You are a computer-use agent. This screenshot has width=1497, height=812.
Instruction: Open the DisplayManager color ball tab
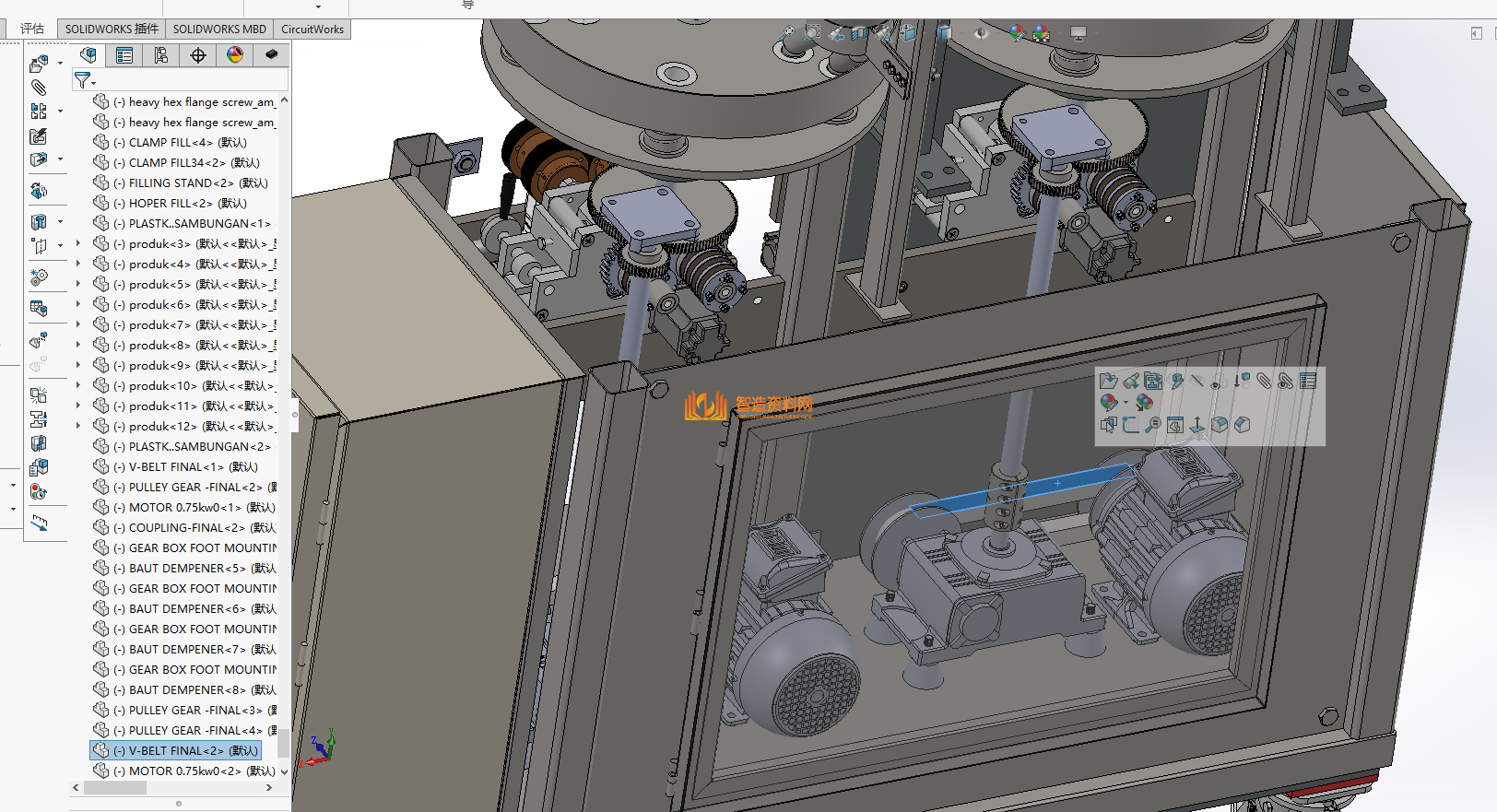pos(235,55)
